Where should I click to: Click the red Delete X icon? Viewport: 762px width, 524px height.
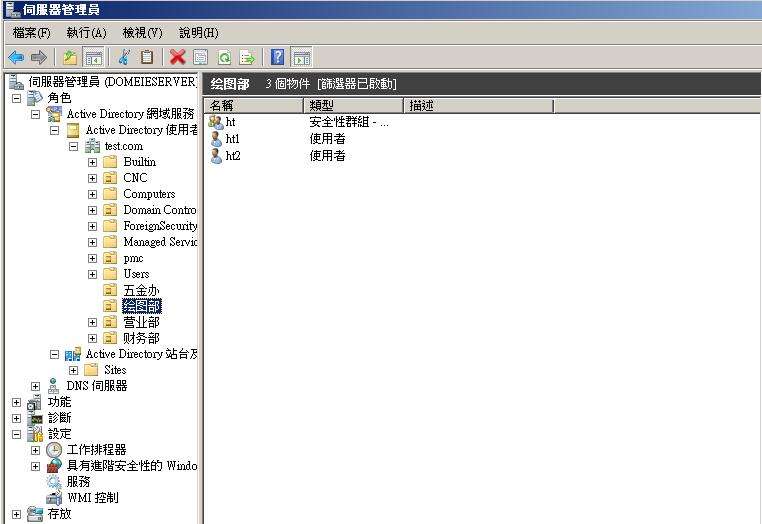pyautogui.click(x=177, y=57)
